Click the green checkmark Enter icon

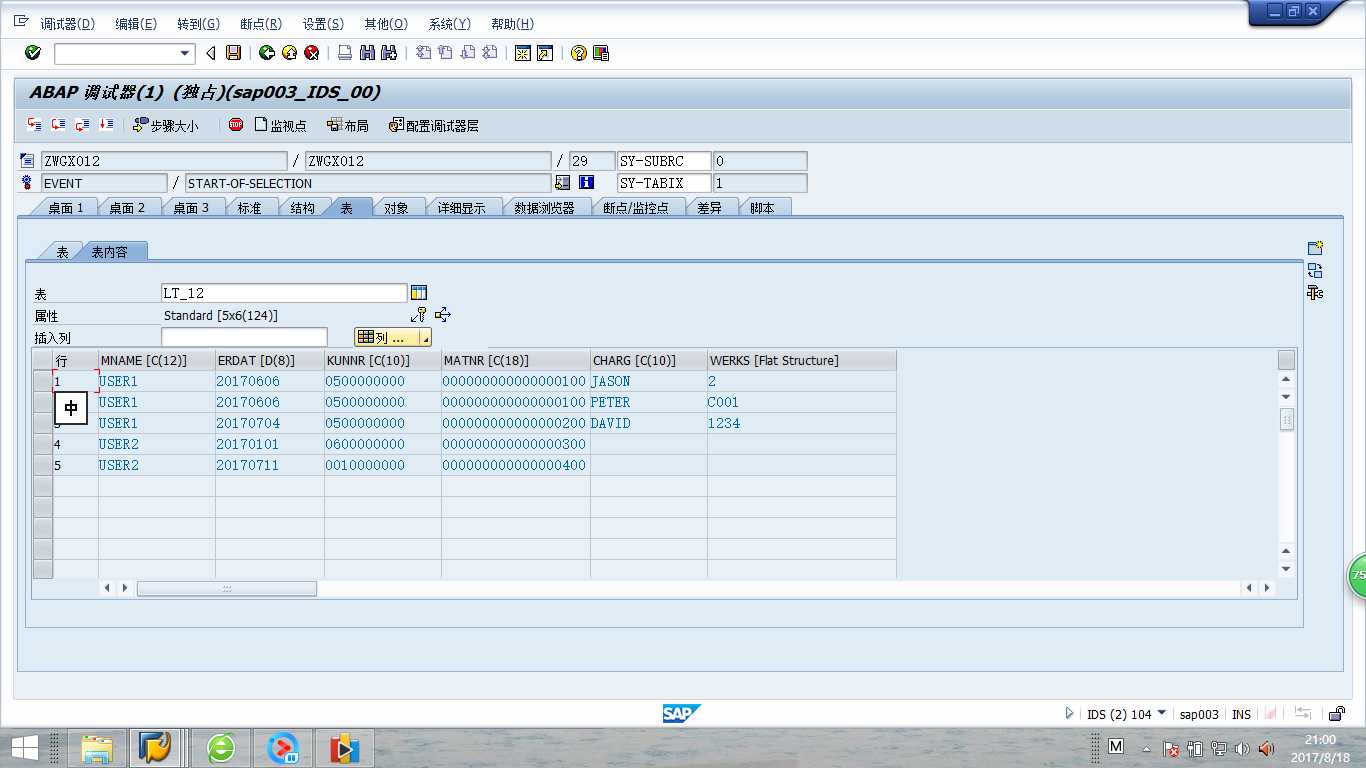33,53
